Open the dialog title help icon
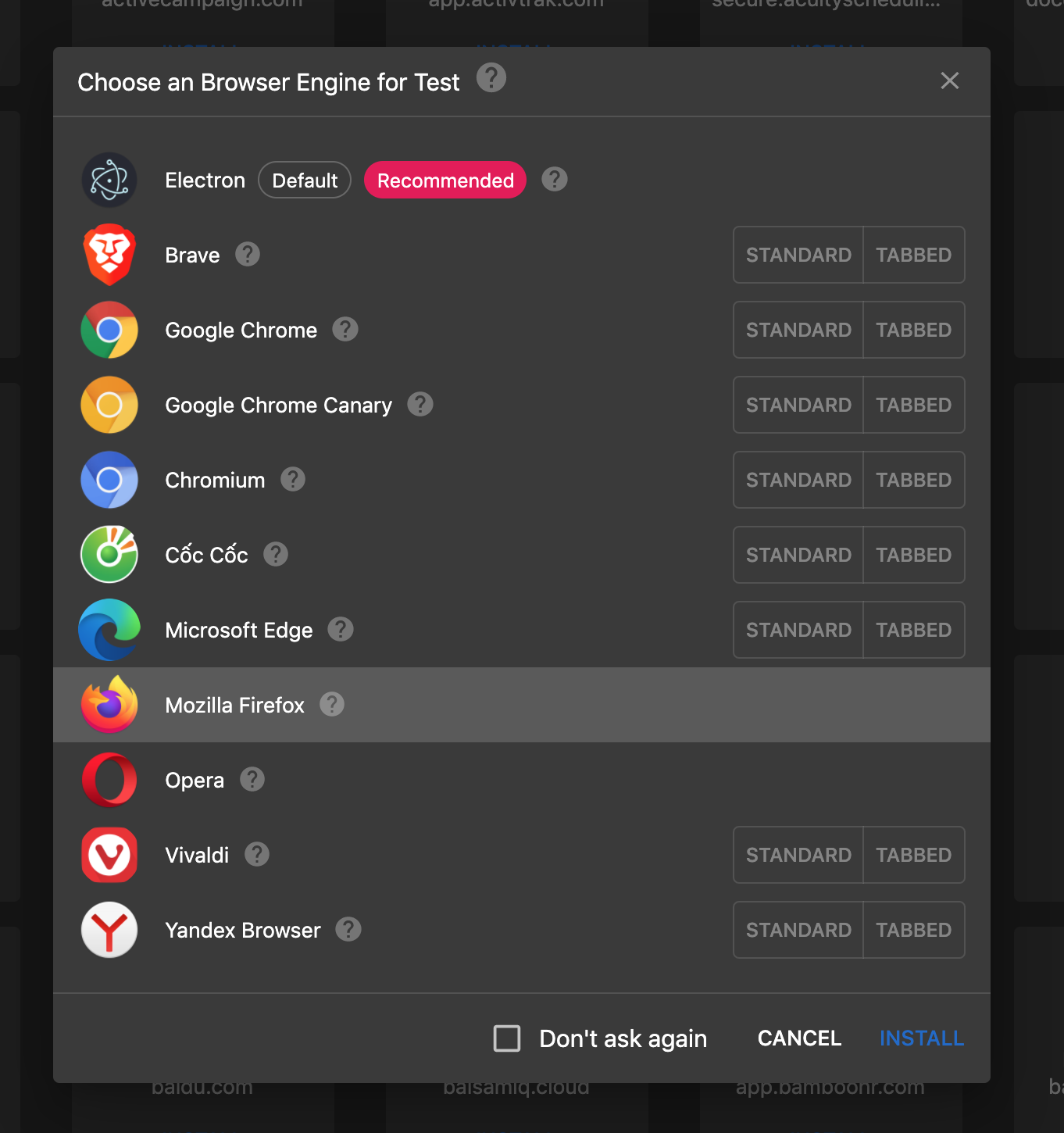The width and height of the screenshot is (1064, 1133). tap(491, 77)
